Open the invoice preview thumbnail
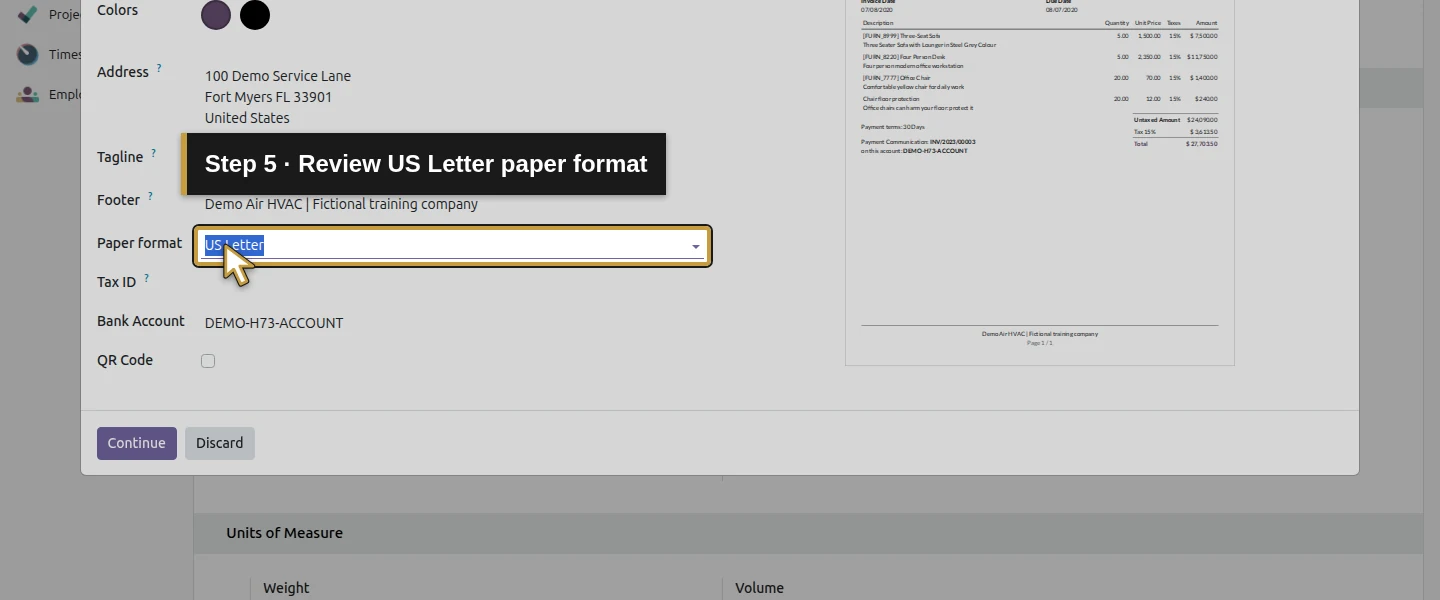The width and height of the screenshot is (1440, 600). click(x=1040, y=183)
